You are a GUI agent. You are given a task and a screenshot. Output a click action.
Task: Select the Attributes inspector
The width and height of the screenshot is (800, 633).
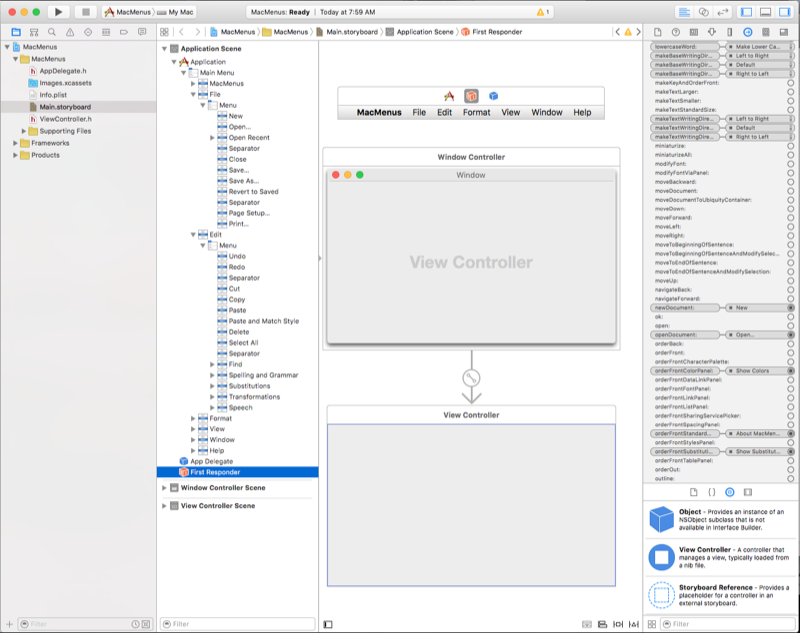point(712,33)
